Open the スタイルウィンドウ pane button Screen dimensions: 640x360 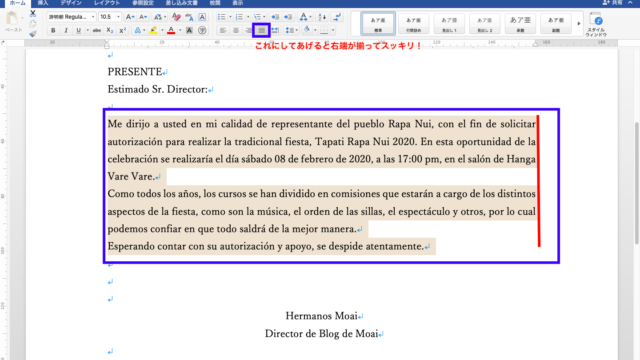pyautogui.click(x=596, y=24)
